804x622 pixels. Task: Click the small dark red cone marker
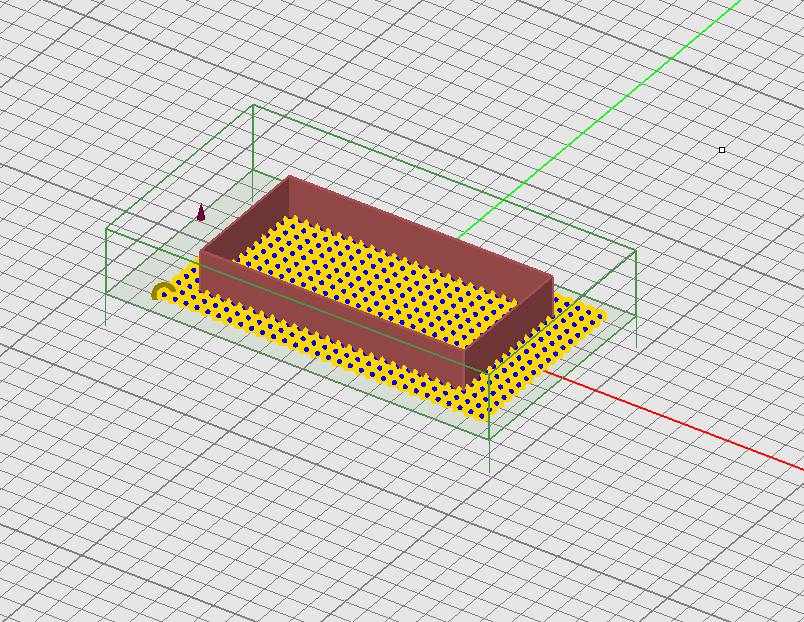[x=201, y=213]
